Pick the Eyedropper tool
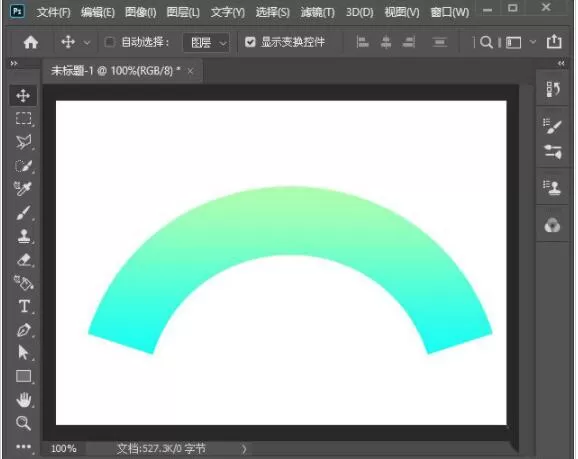Viewport: 578px width, 459px height. (x=23, y=188)
